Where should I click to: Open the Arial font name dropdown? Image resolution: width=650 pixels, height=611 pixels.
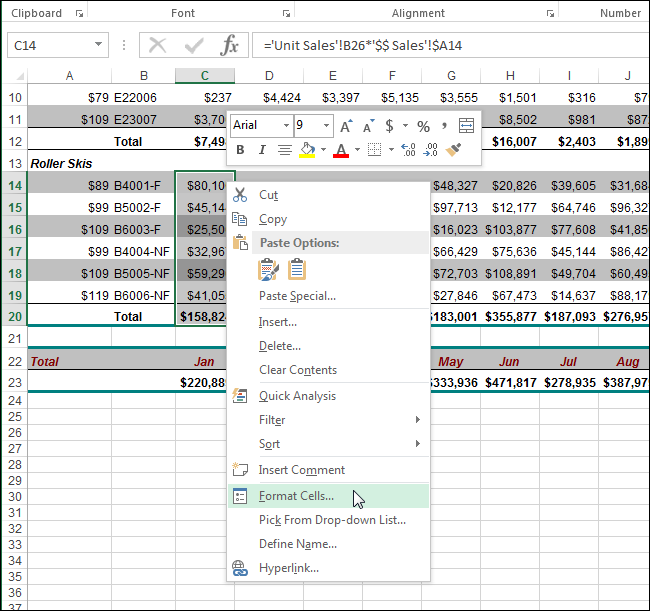(x=286, y=126)
